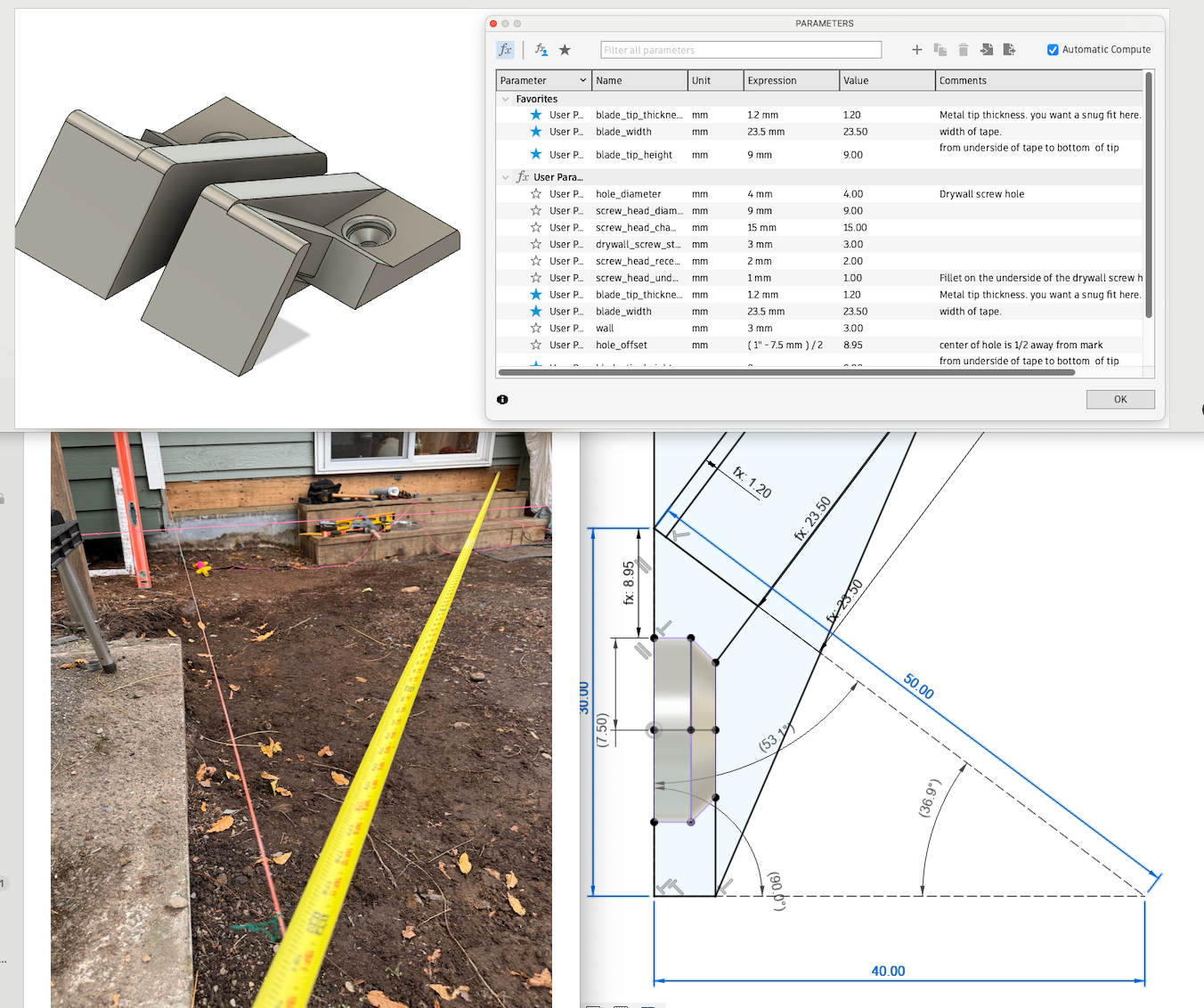Image resolution: width=1204 pixels, height=1008 pixels.
Task: Add a new user parameter with plus icon
Action: [916, 50]
